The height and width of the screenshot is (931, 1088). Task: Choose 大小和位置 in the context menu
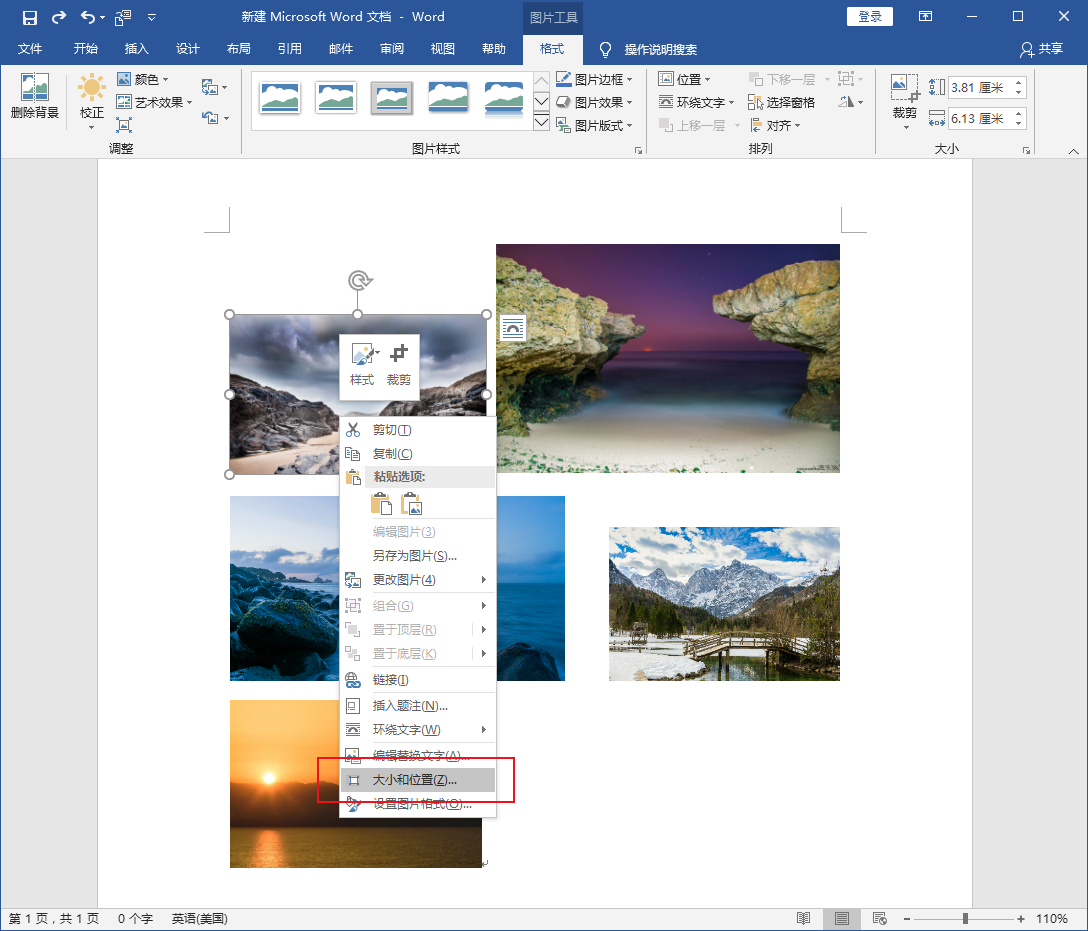pos(414,779)
